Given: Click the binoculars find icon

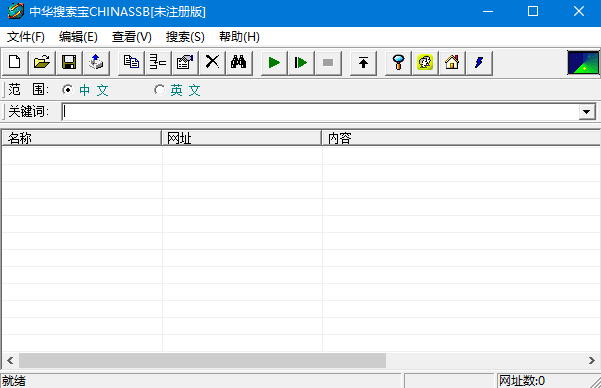Looking at the screenshot, I should [x=239, y=62].
